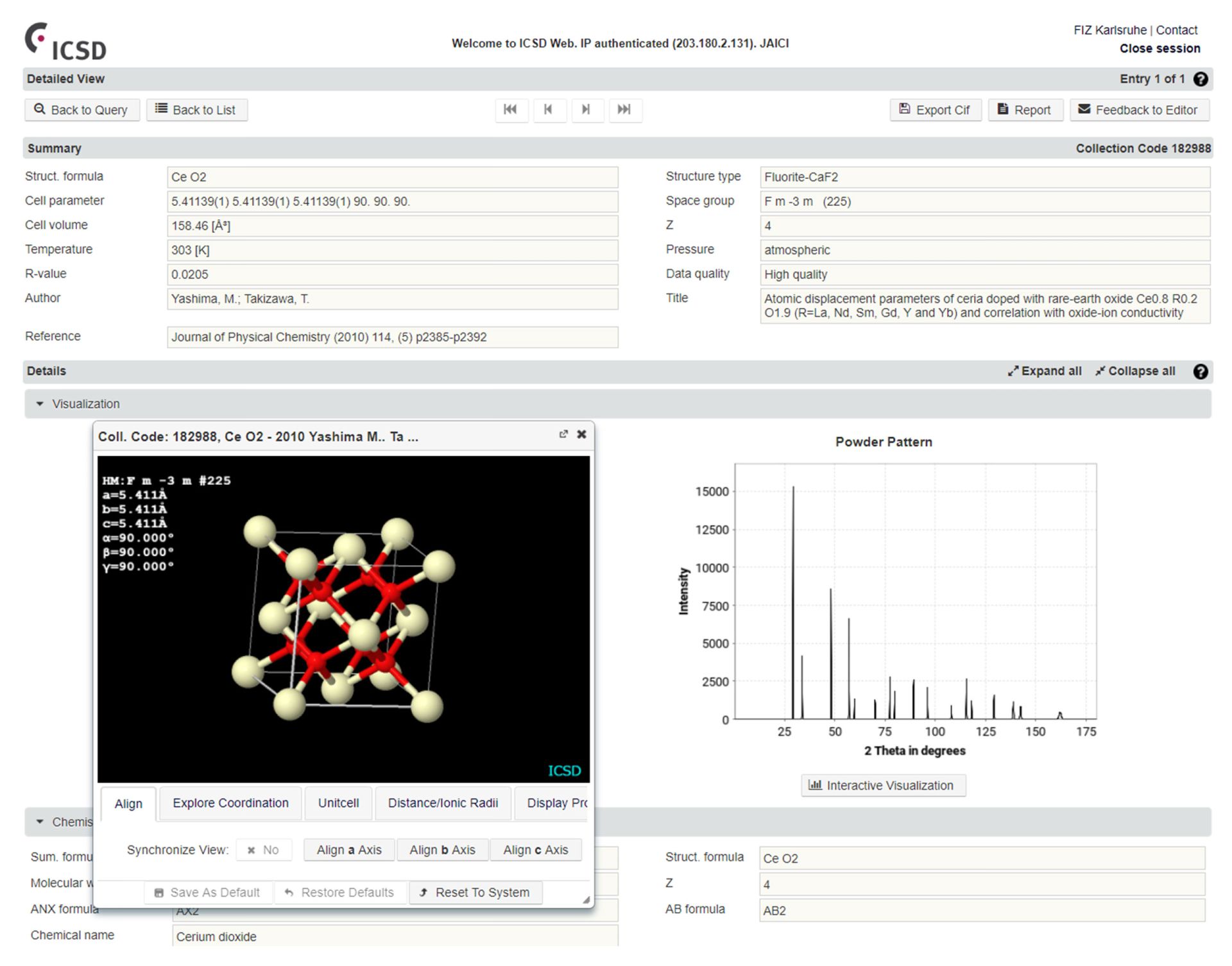1232x966 pixels.
Task: Click Data quality field High quality
Action: 986,275
